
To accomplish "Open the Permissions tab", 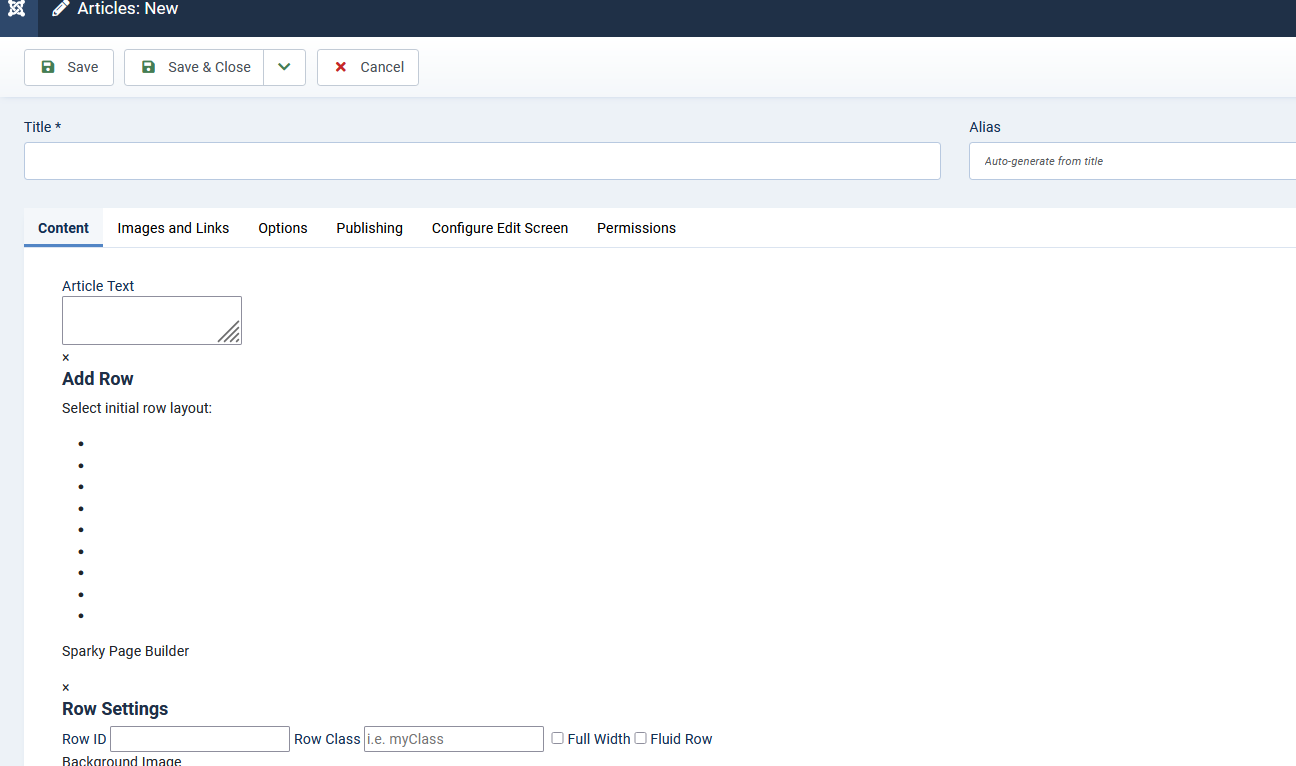I will point(636,228).
